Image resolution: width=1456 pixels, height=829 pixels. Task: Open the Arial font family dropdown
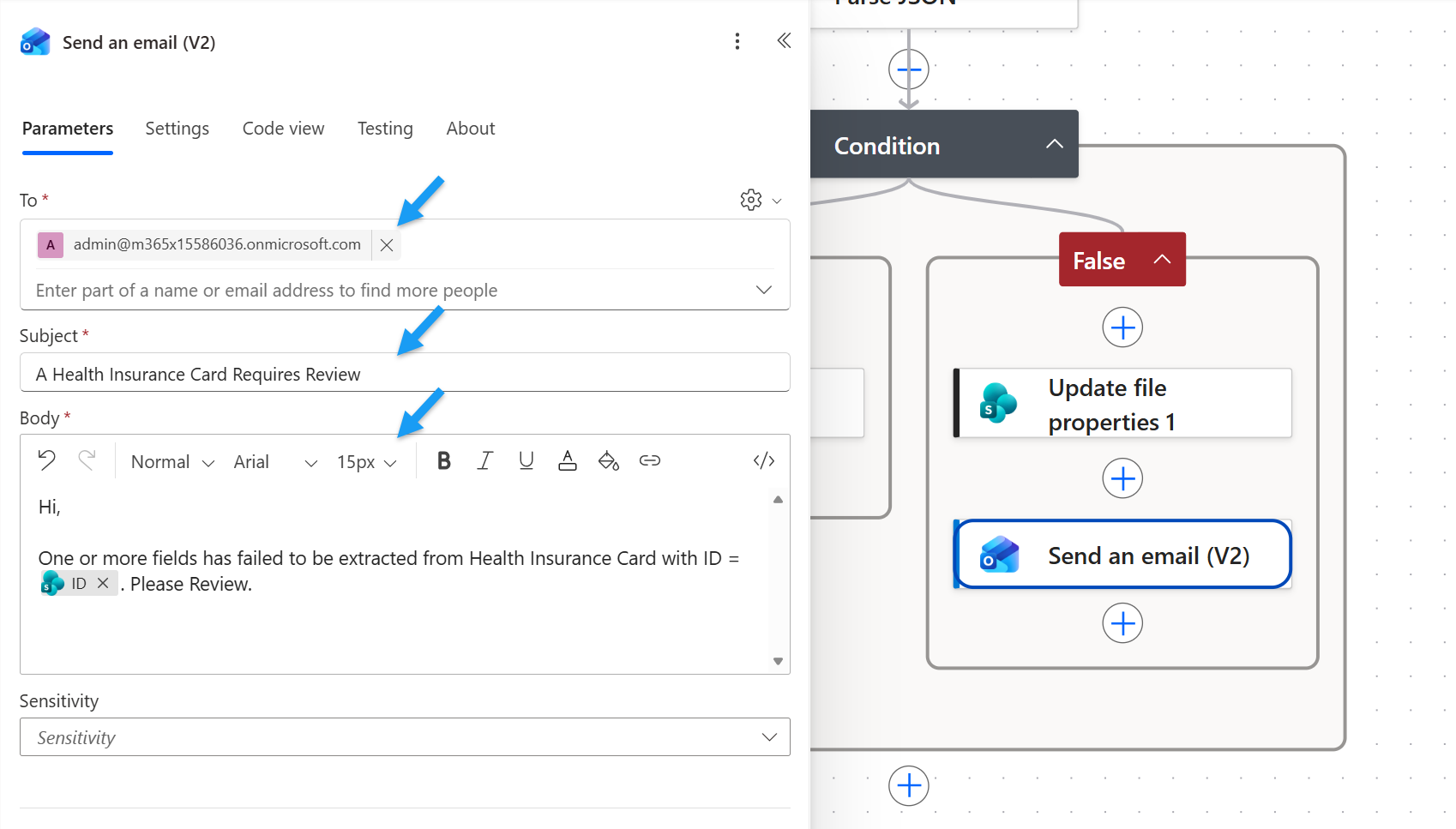click(275, 462)
